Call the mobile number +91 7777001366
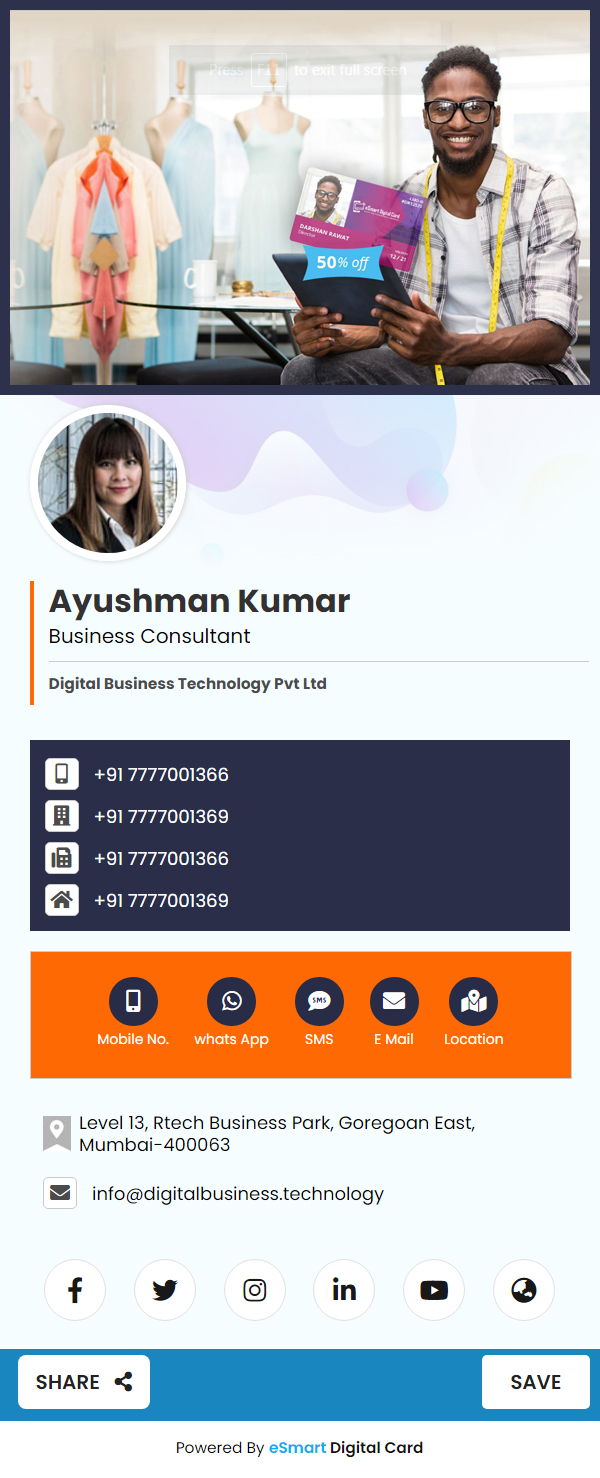The image size is (600, 1478). tap(161, 774)
